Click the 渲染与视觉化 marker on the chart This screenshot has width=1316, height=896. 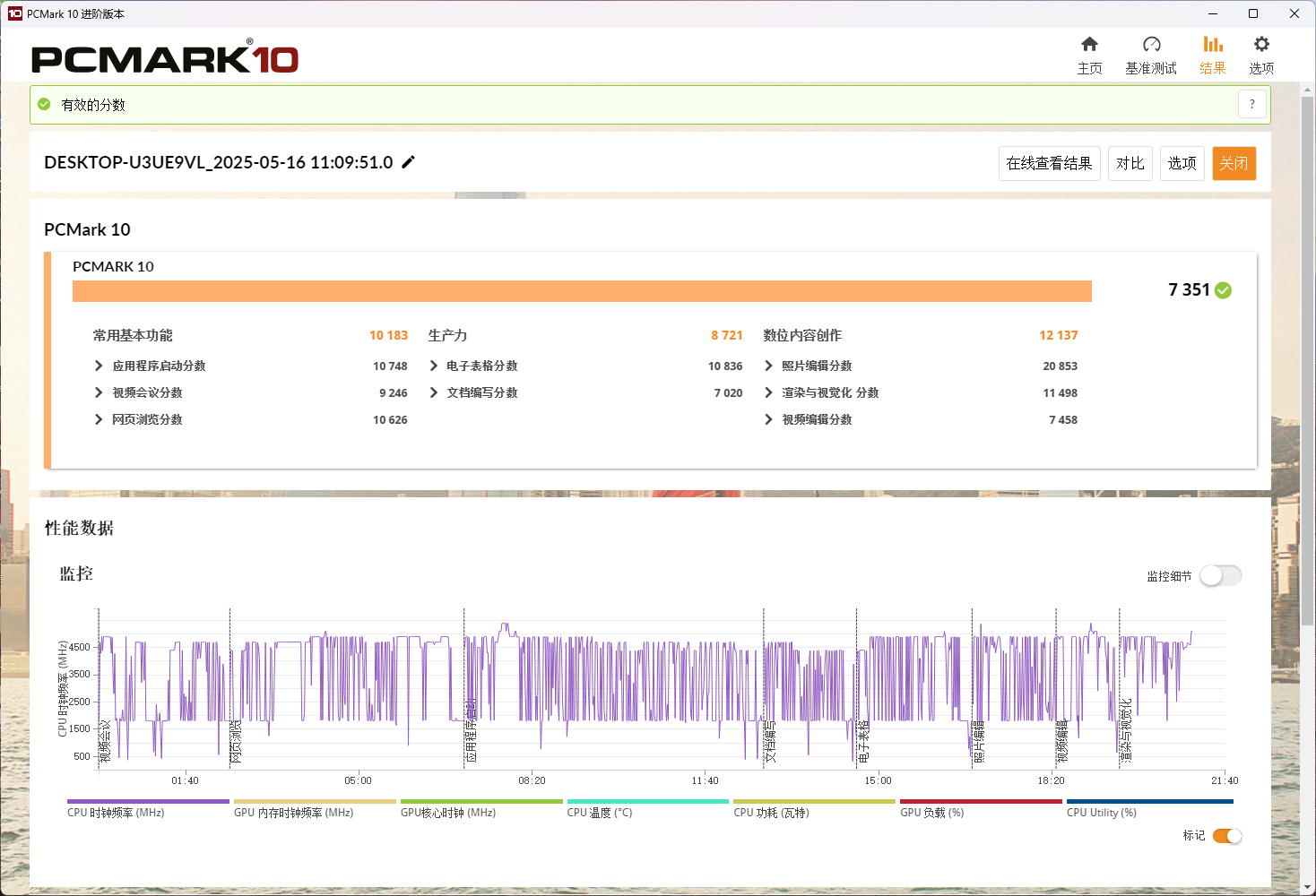(1126, 731)
